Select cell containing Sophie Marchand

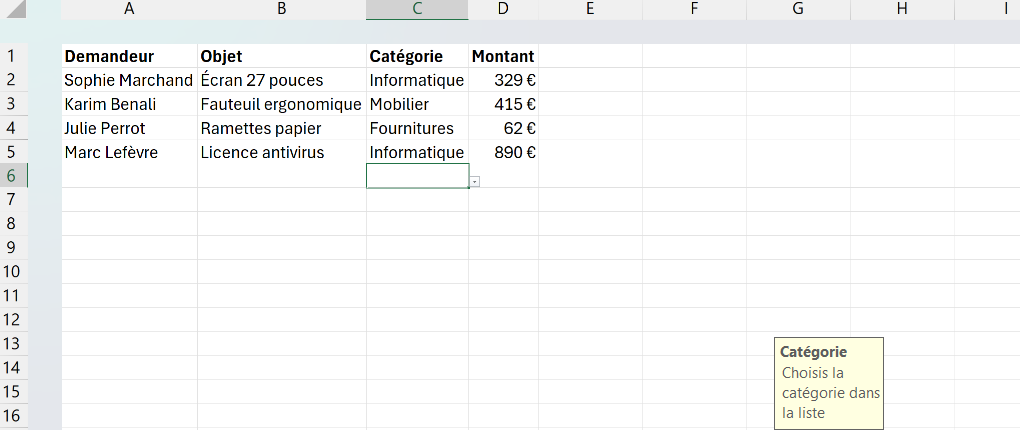(x=129, y=80)
